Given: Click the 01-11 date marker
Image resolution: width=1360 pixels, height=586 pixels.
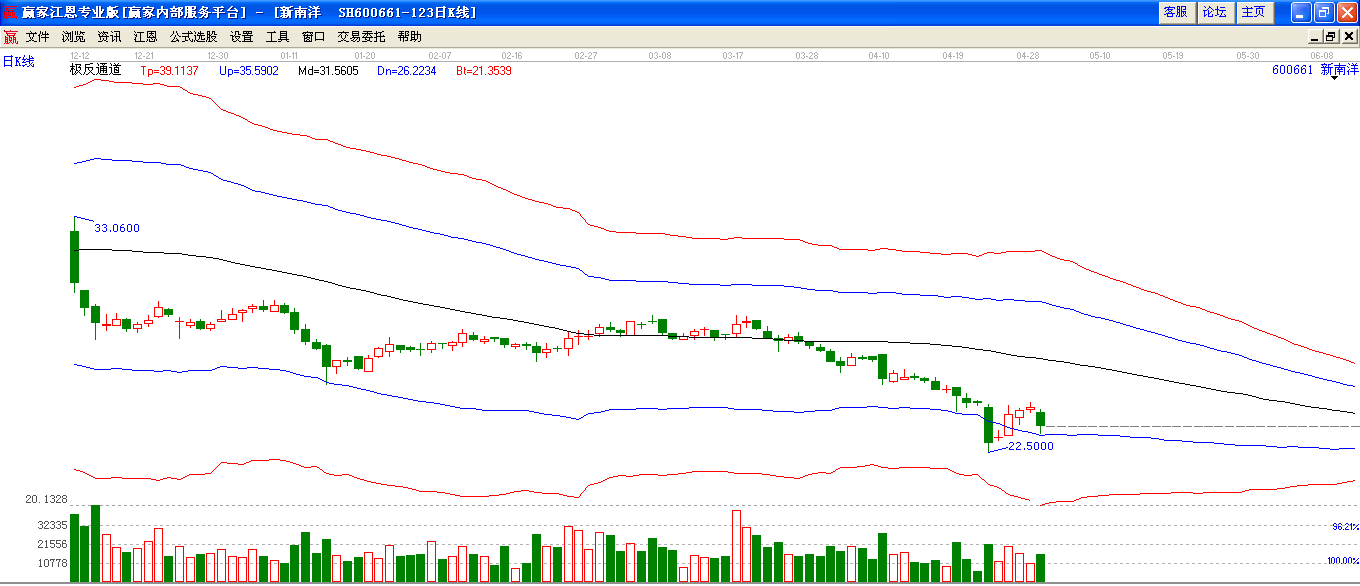Looking at the screenshot, I should [x=290, y=55].
